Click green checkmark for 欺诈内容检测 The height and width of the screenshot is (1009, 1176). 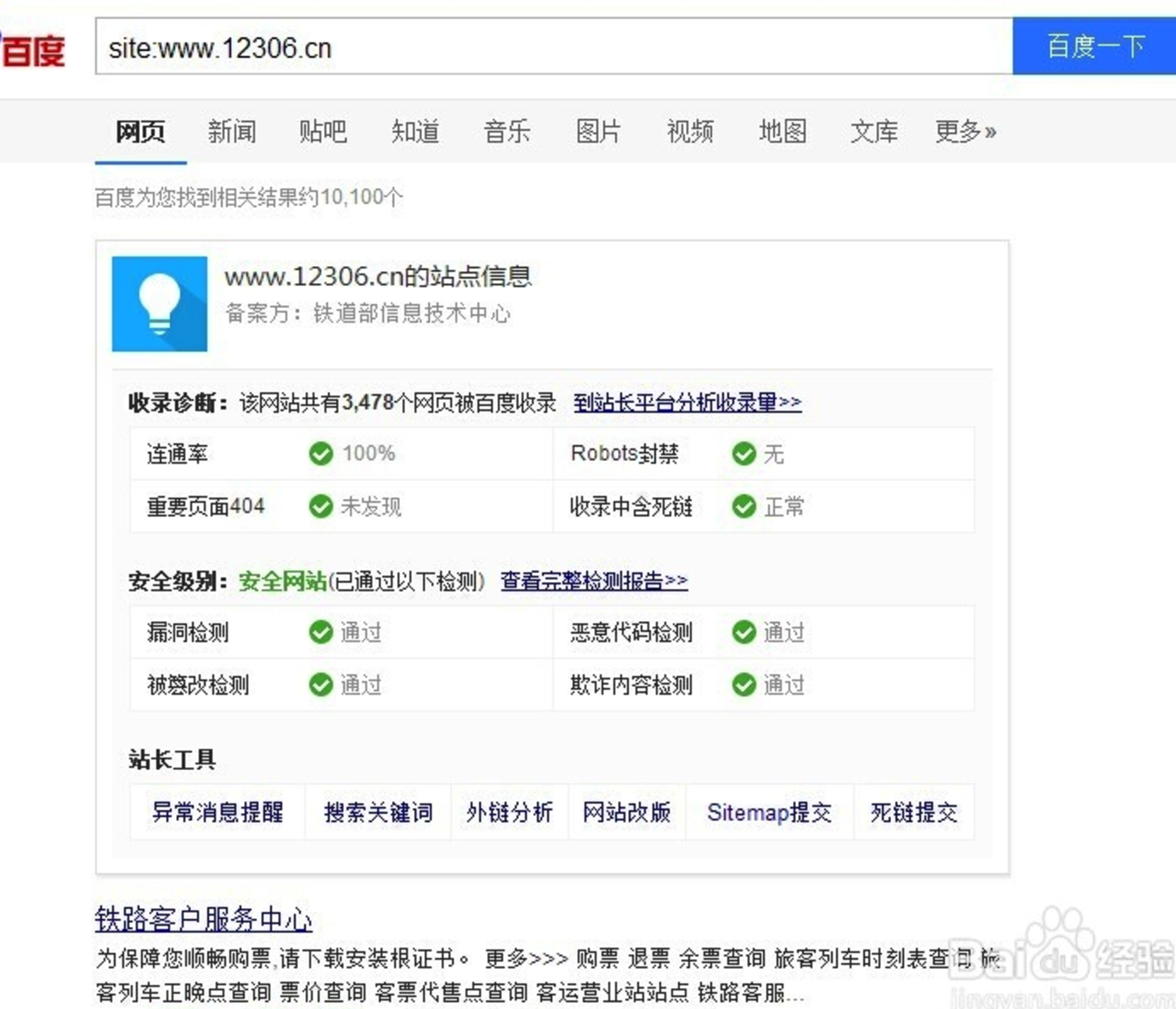(x=743, y=685)
